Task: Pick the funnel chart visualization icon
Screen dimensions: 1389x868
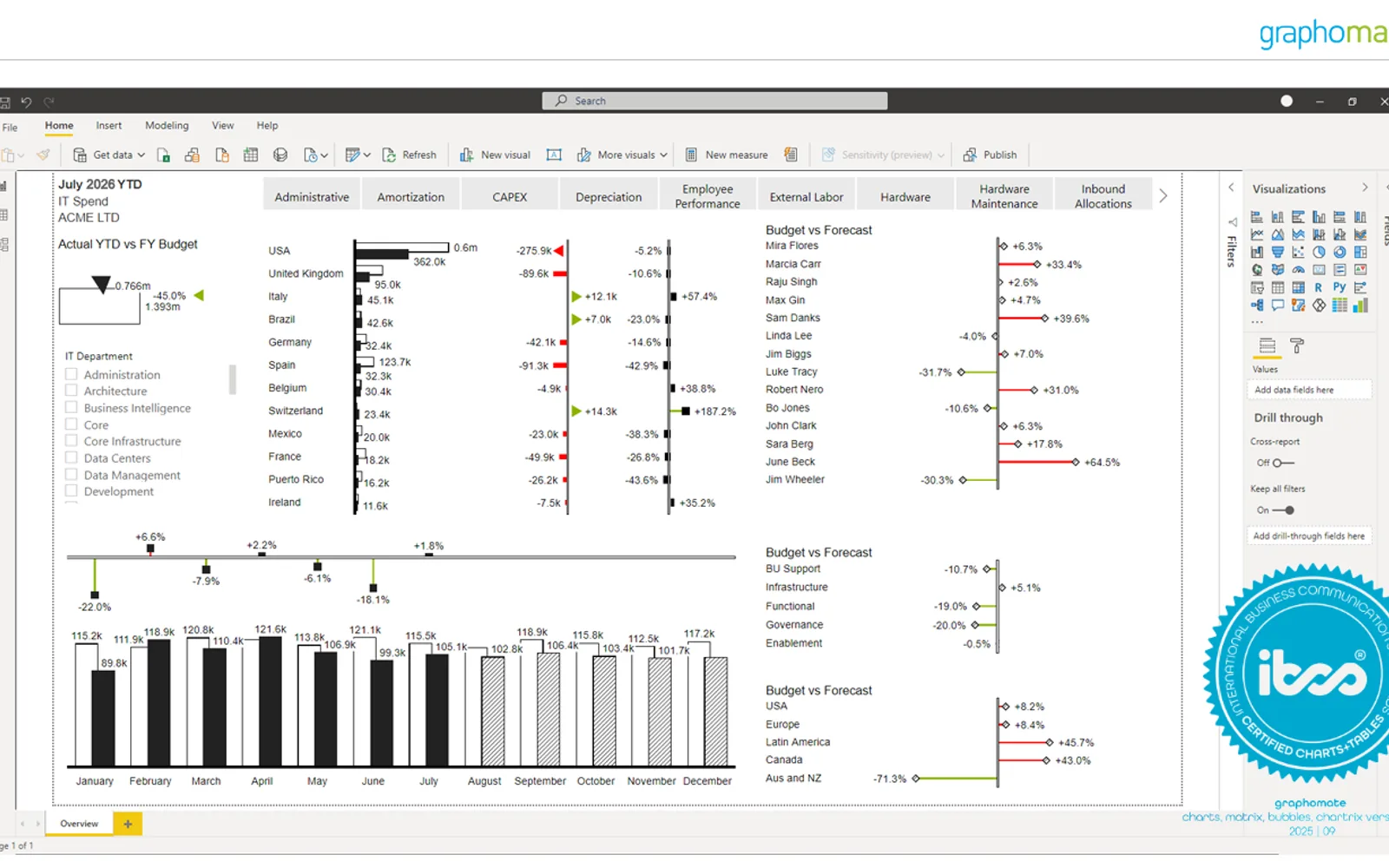Action: tap(1277, 253)
